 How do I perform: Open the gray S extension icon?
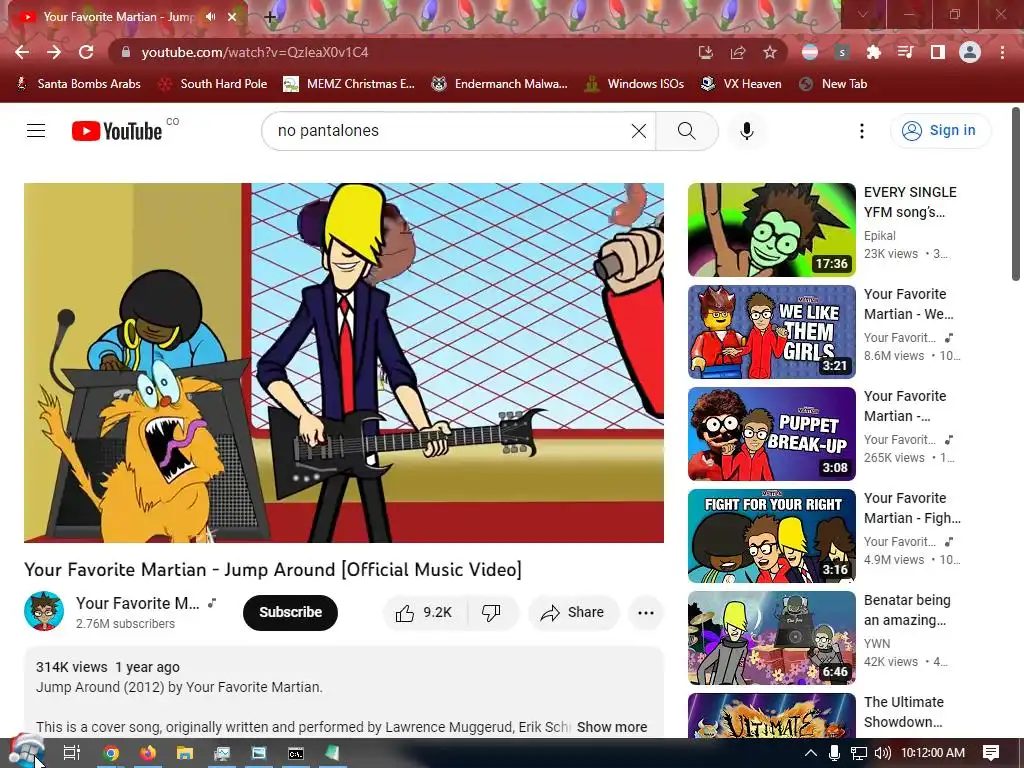(x=842, y=52)
